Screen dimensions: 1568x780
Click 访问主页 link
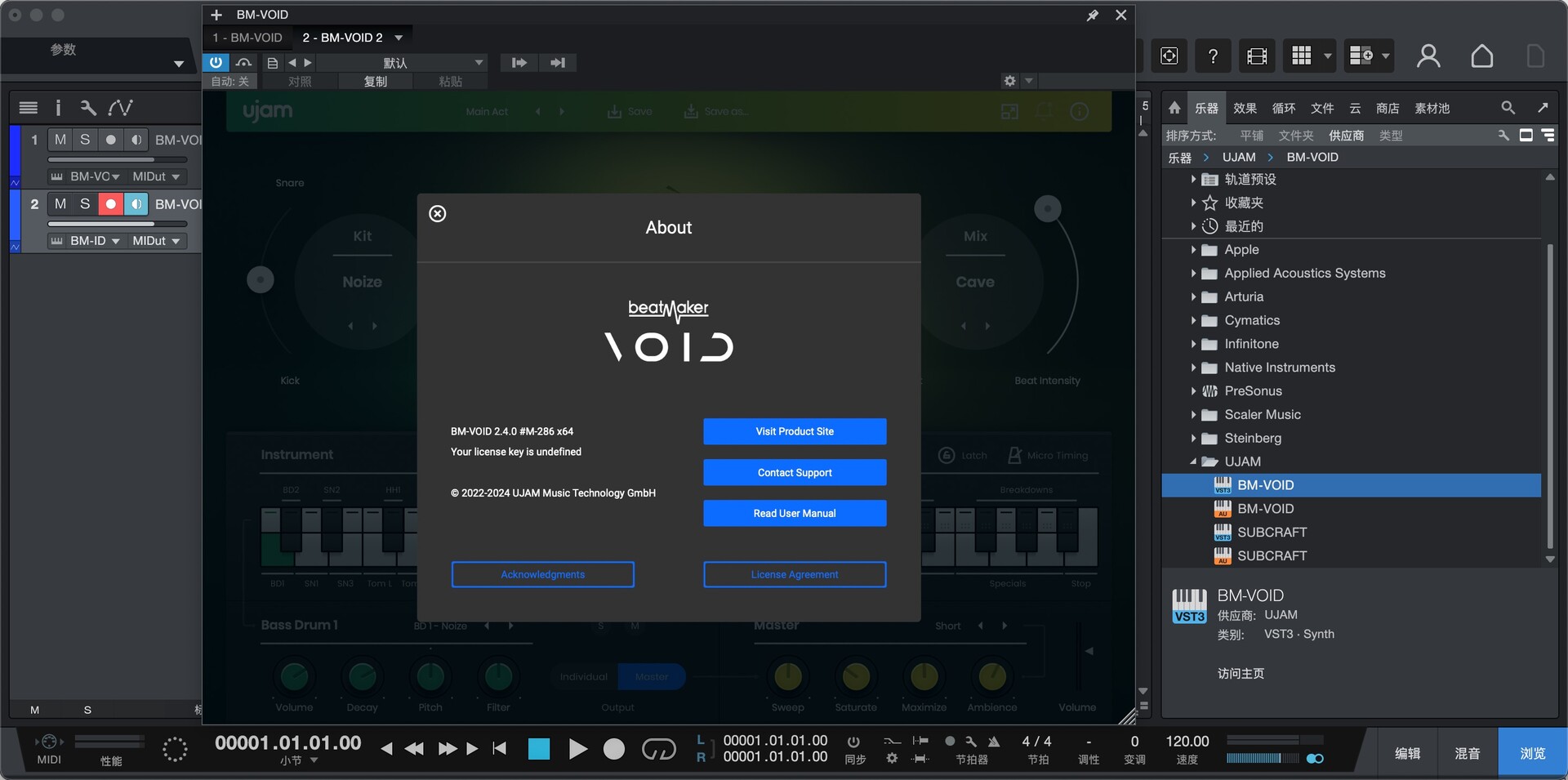pyautogui.click(x=1241, y=674)
